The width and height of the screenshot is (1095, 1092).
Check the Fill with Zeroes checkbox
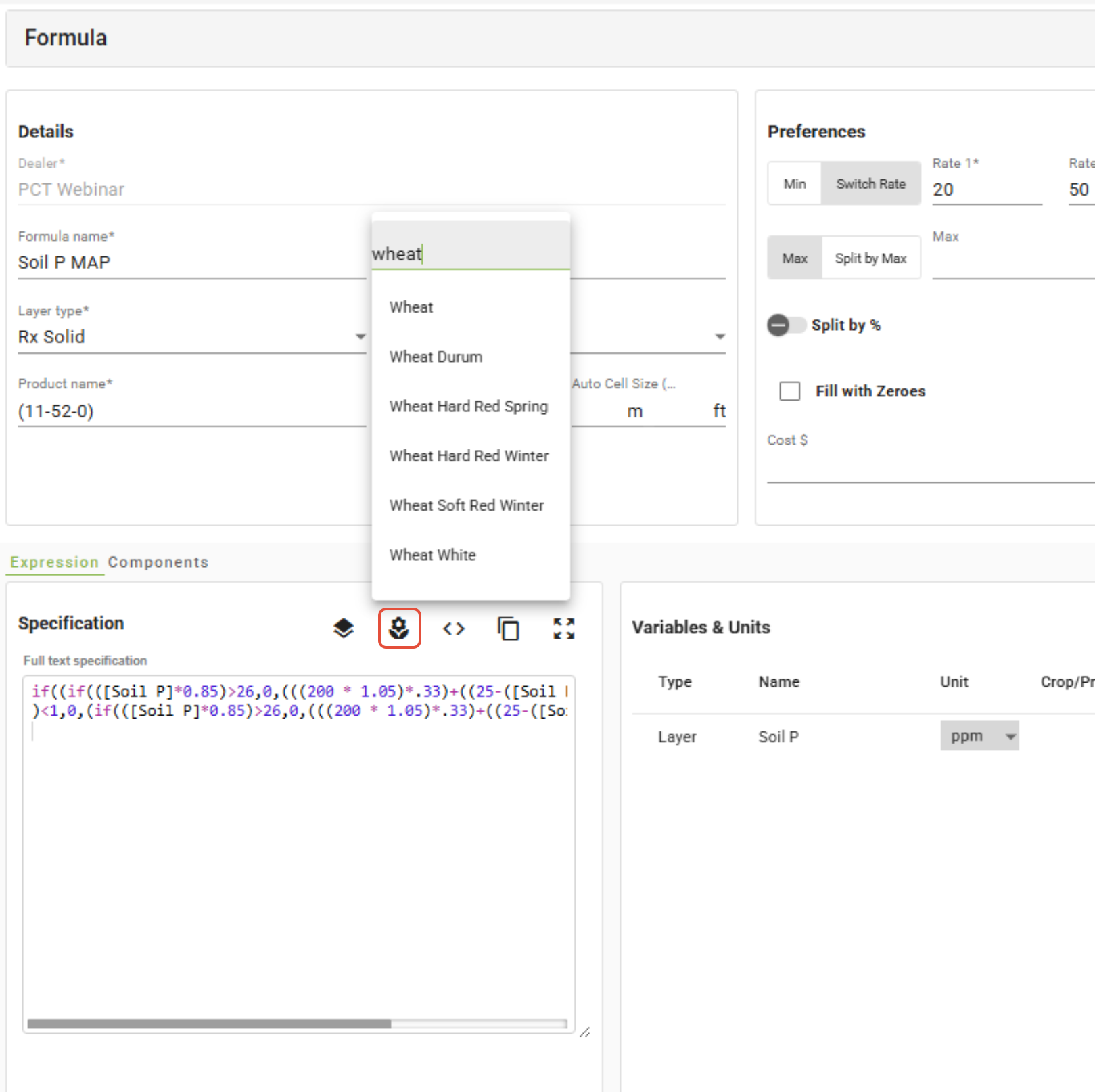[789, 391]
